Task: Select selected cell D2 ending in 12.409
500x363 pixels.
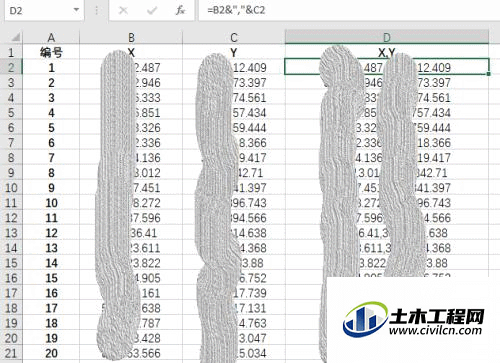Action: click(387, 67)
